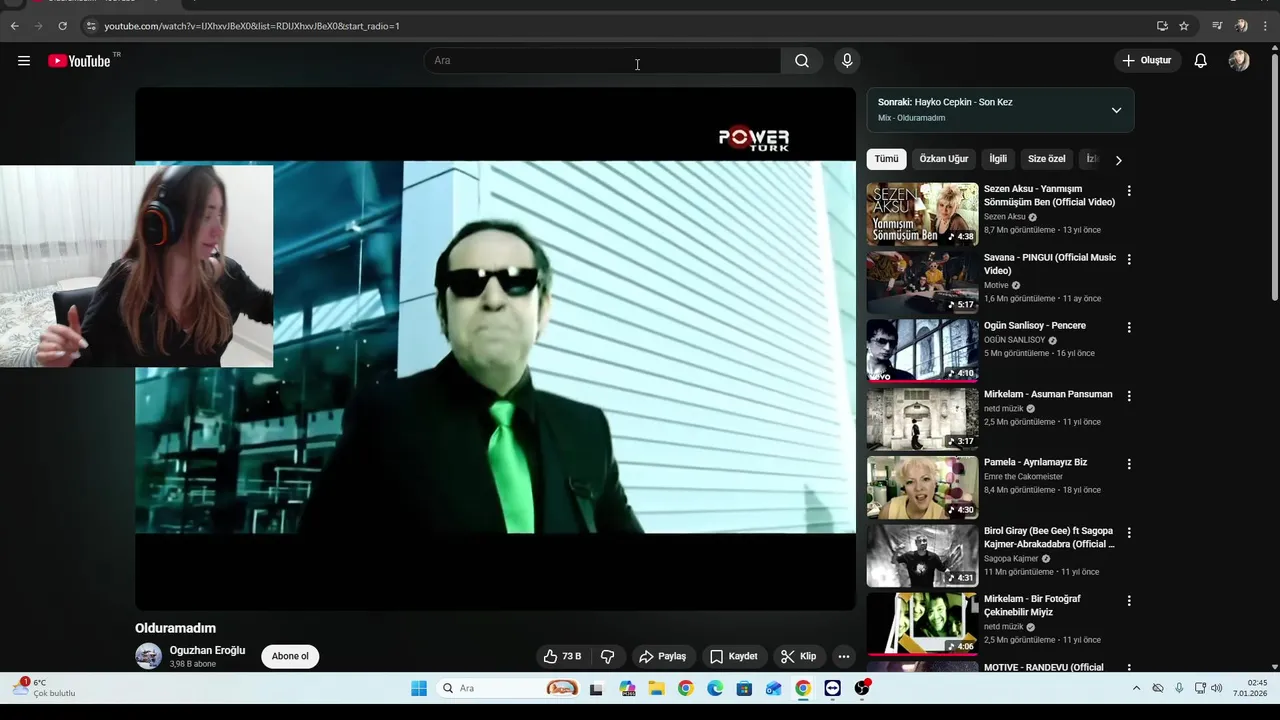Click the browser address bar URL
The width and height of the screenshot is (1280, 720).
(x=252, y=26)
